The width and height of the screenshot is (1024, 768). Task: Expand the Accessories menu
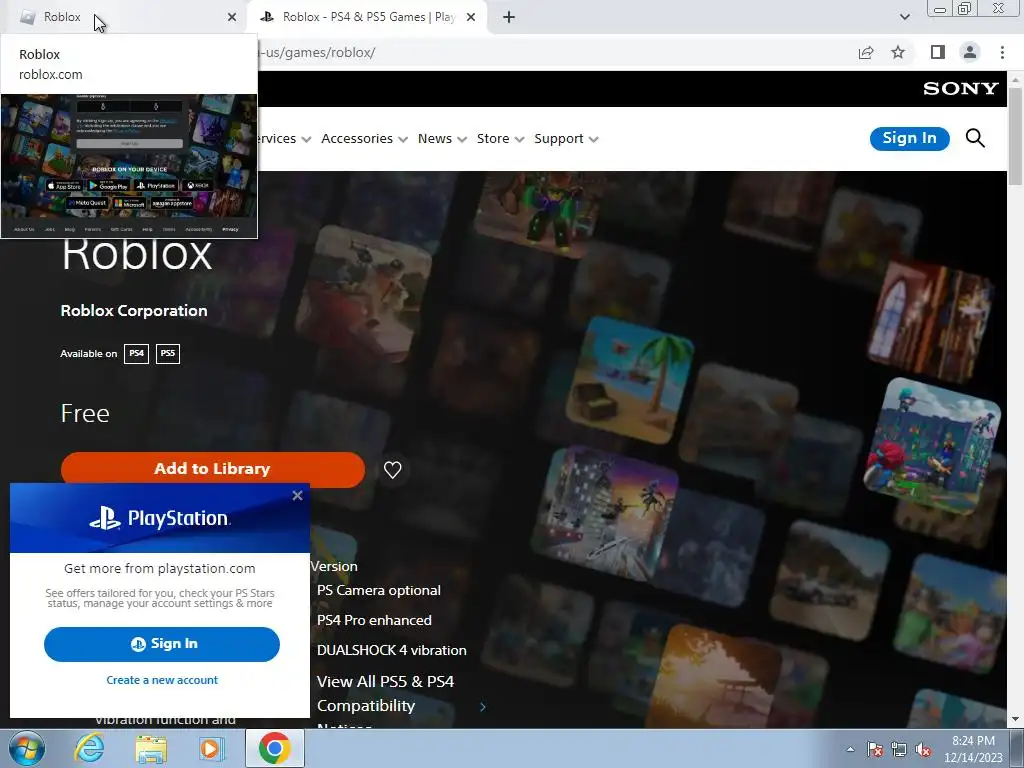[364, 138]
